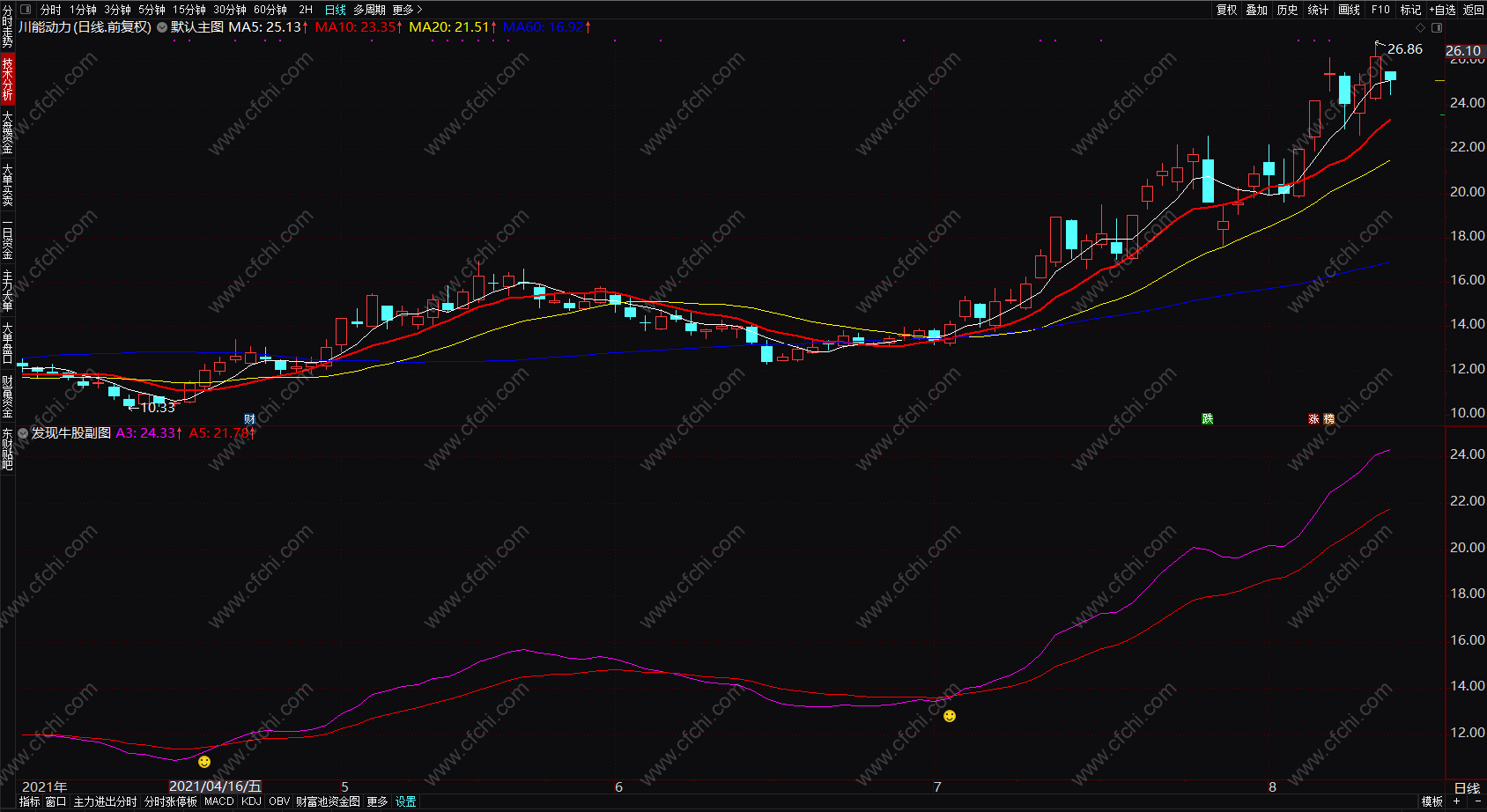
Task: Select OBV indicator
Action: click(x=279, y=802)
